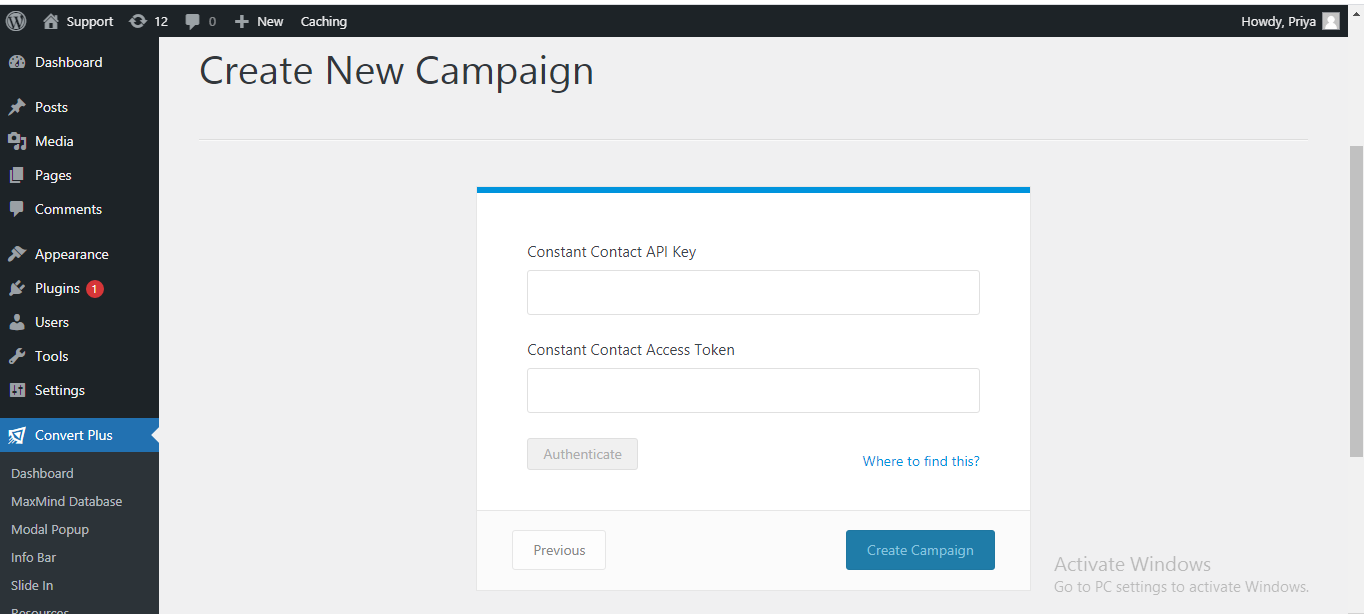
Task: Open the comments bubble icon in admin bar
Action: pos(193,21)
